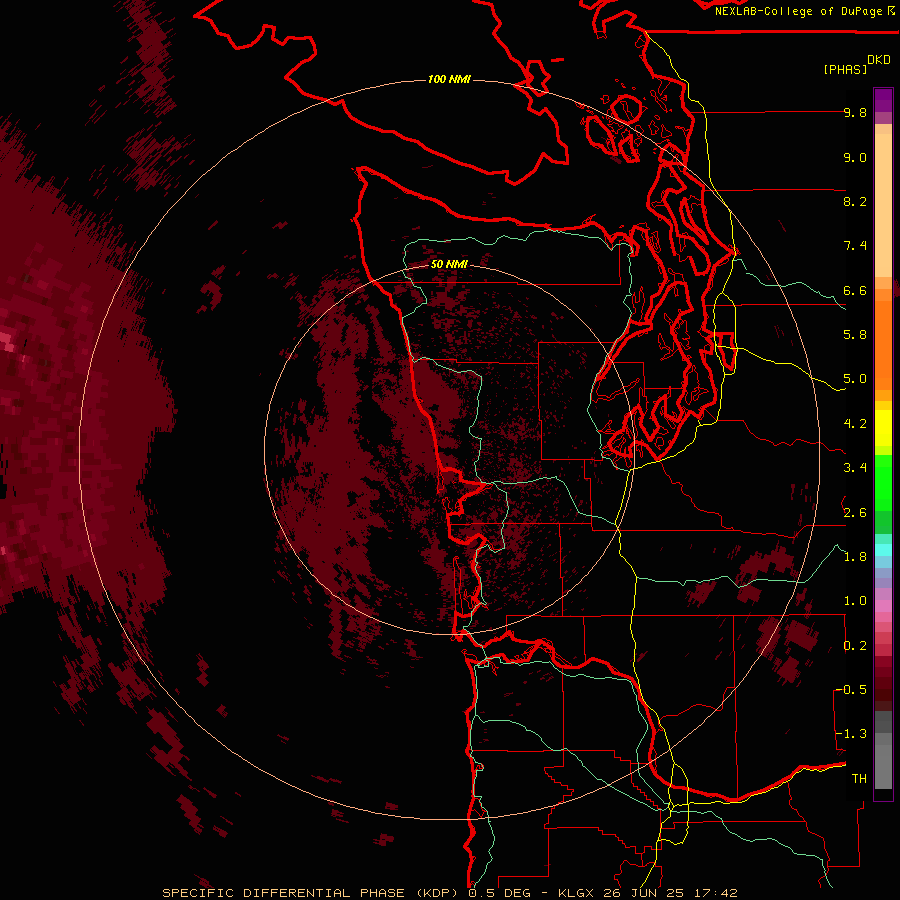
Task: Click the 9.0 value on the scale
Action: click(855, 157)
